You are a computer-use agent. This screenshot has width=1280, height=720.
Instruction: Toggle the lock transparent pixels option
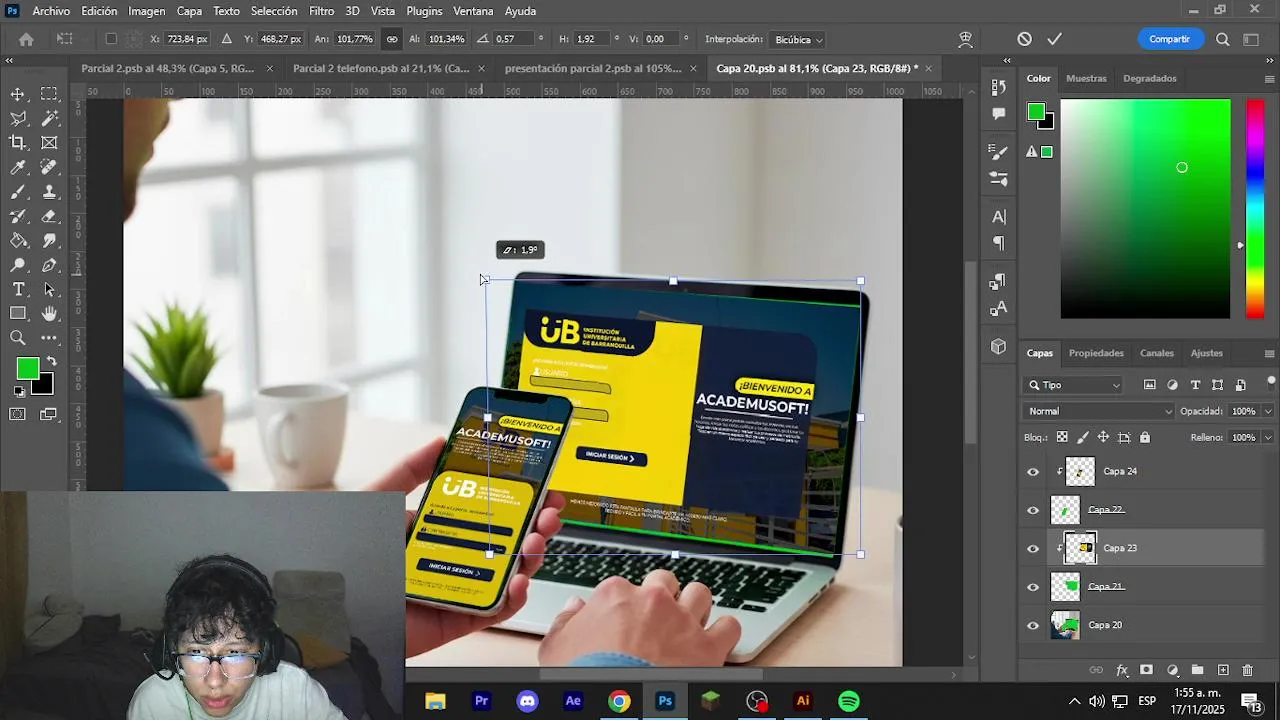1062,437
